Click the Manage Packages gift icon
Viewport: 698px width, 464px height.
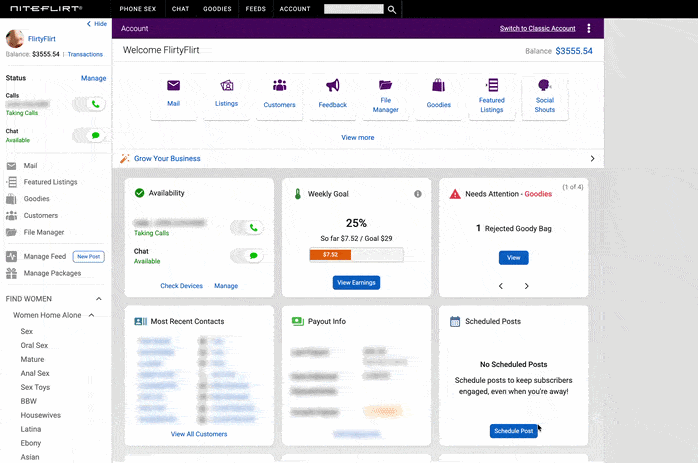(x=12, y=273)
